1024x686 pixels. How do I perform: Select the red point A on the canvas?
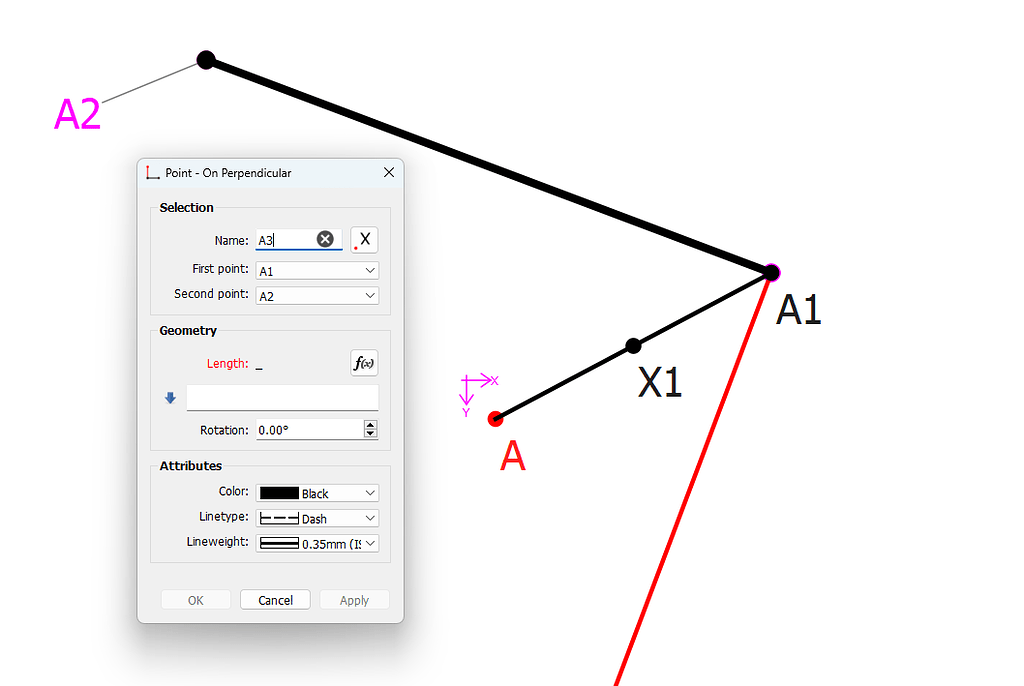tap(495, 418)
